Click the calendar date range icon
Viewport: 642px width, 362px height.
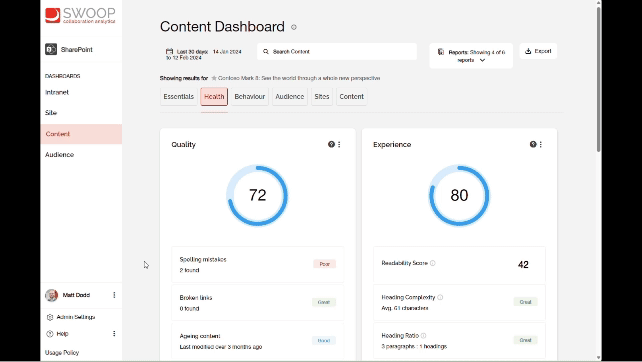(169, 52)
